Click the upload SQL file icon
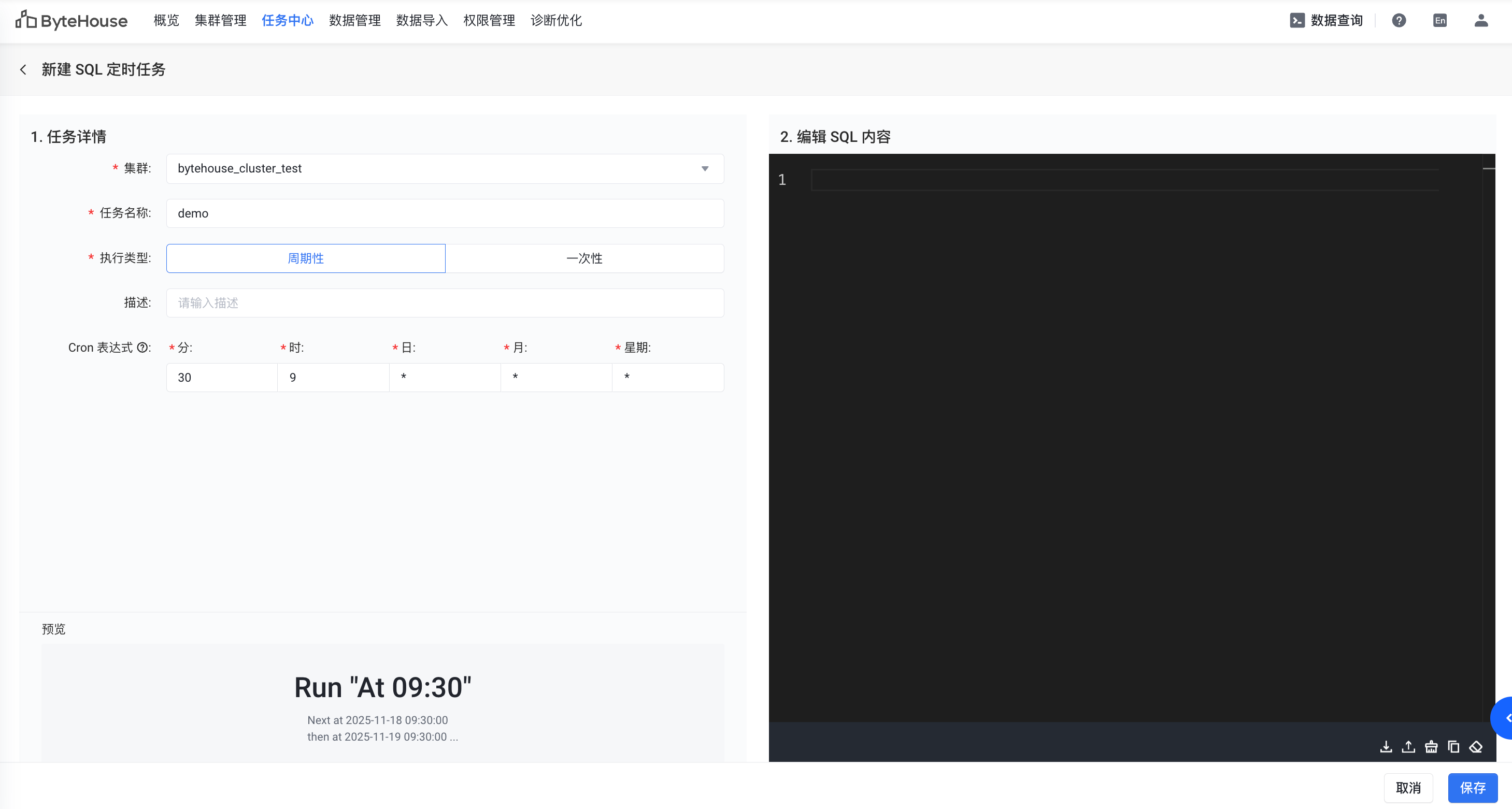 (x=1408, y=747)
